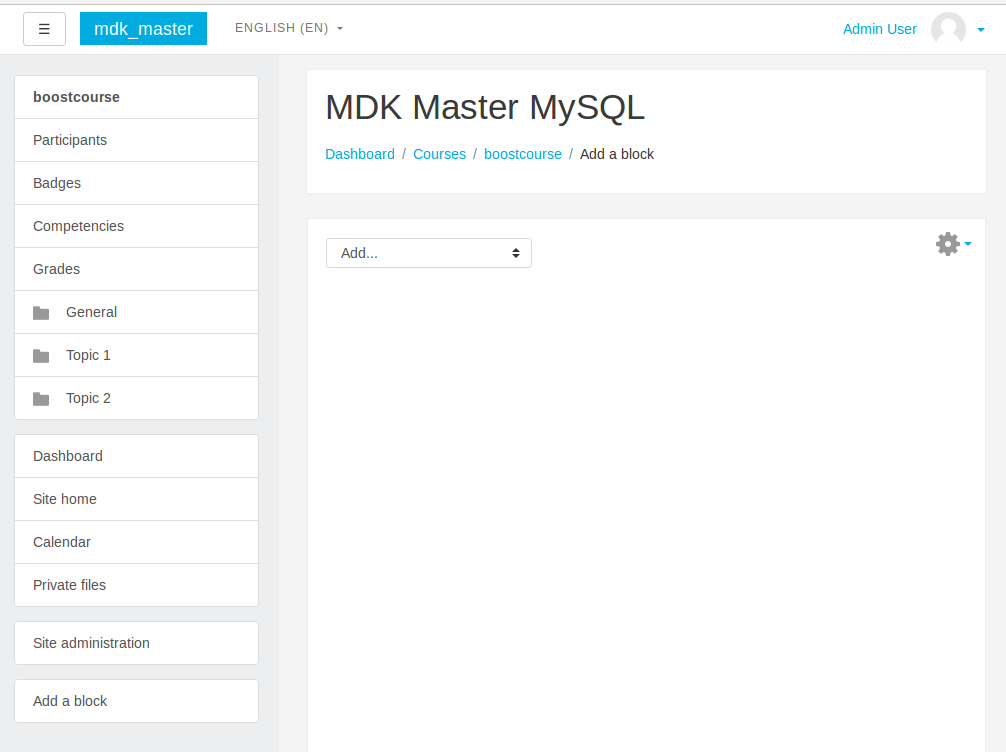Open Grades in the sidebar
The width and height of the screenshot is (1006, 752).
[137, 269]
